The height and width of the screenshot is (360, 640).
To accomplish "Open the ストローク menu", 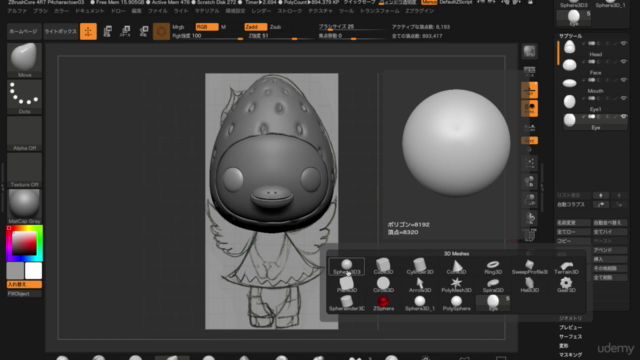I will coord(289,11).
